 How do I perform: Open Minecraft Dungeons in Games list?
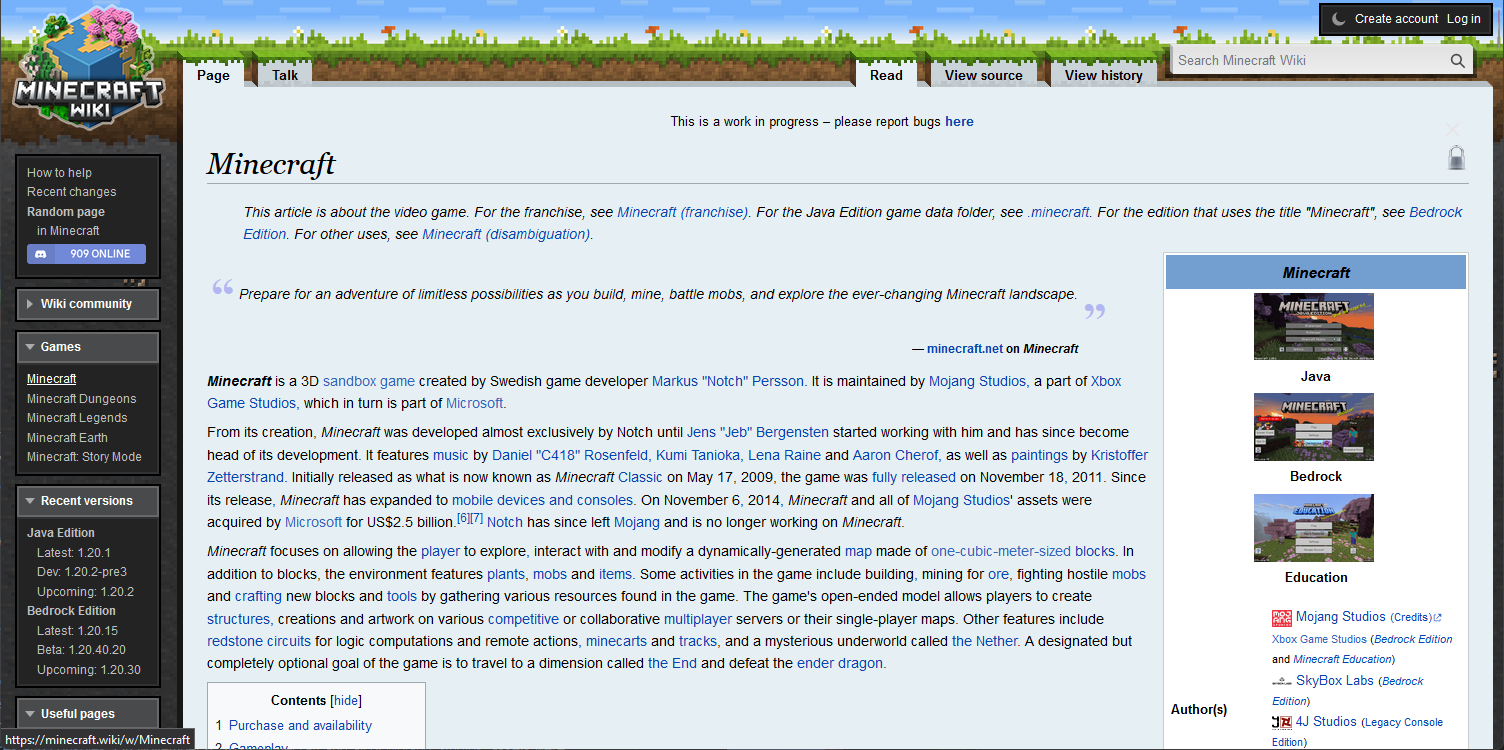click(82, 399)
